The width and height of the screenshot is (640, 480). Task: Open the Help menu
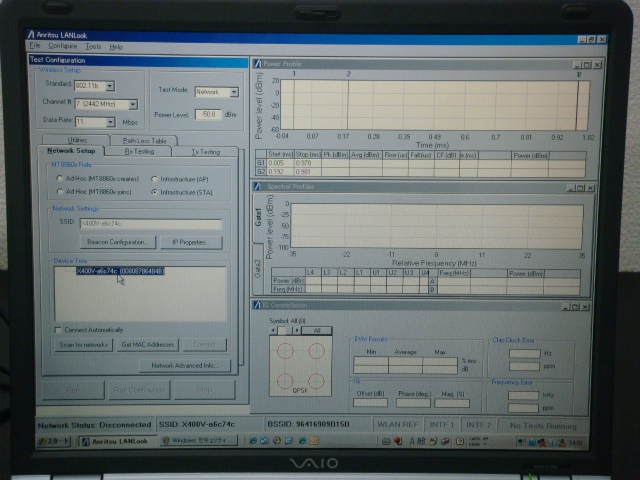tap(116, 47)
